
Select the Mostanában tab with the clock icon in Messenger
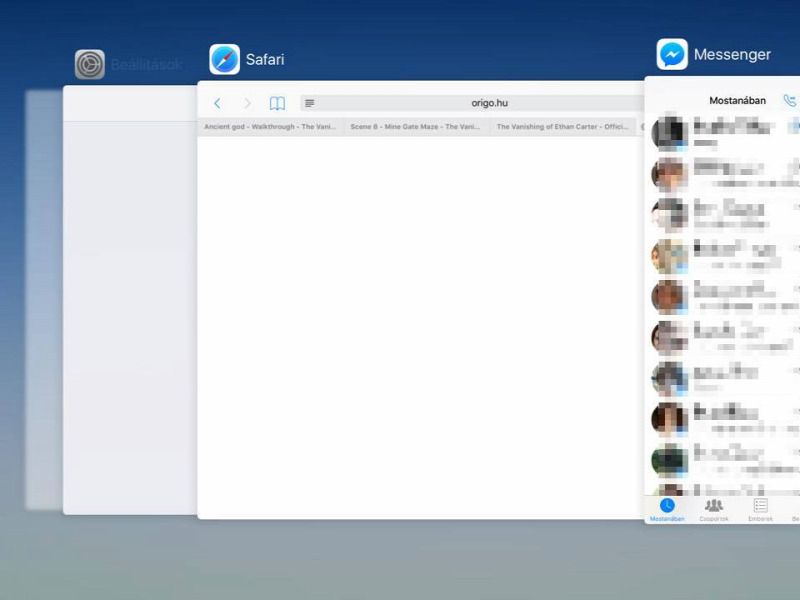667,510
